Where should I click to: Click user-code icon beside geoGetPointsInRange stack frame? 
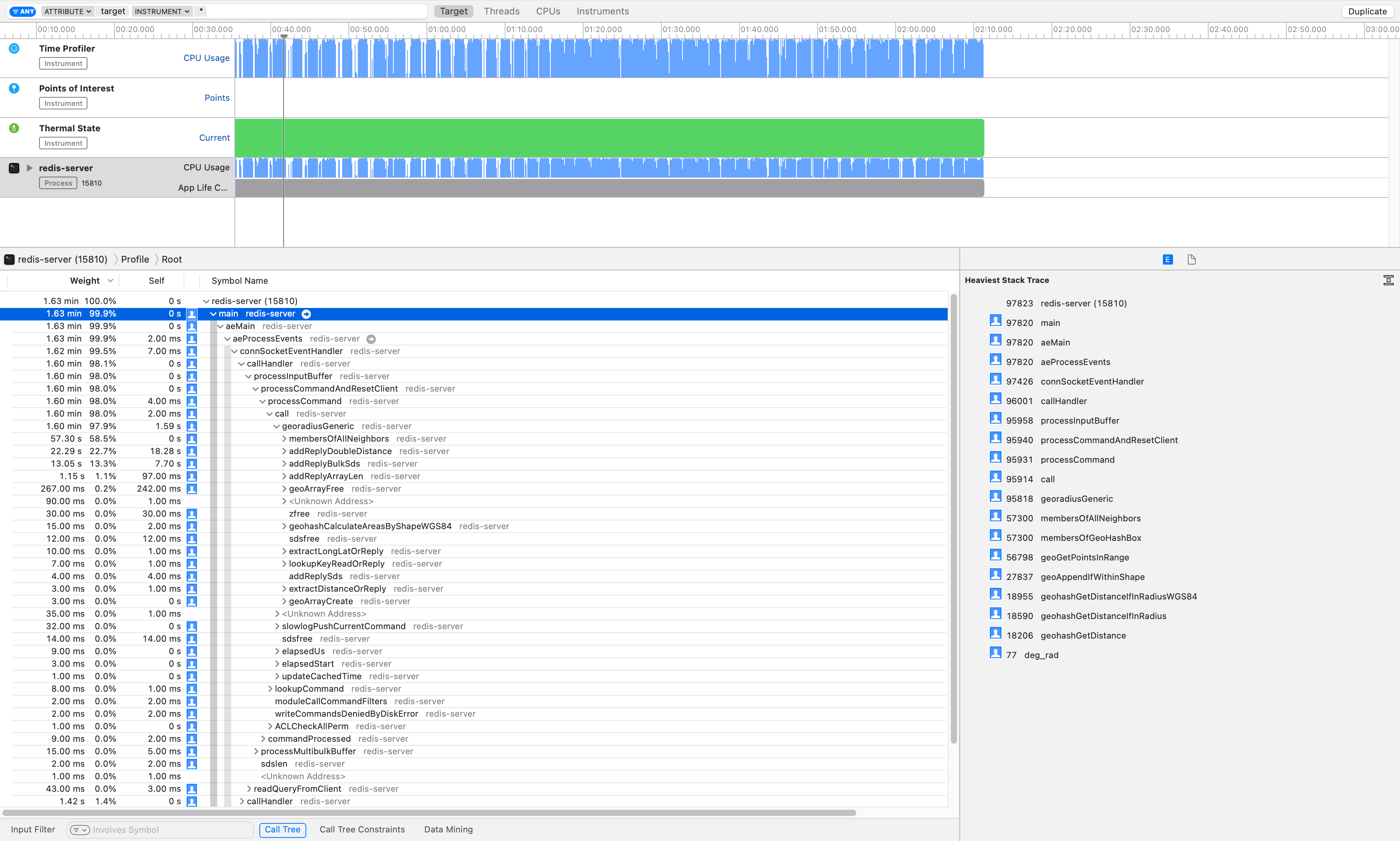pyautogui.click(x=996, y=555)
